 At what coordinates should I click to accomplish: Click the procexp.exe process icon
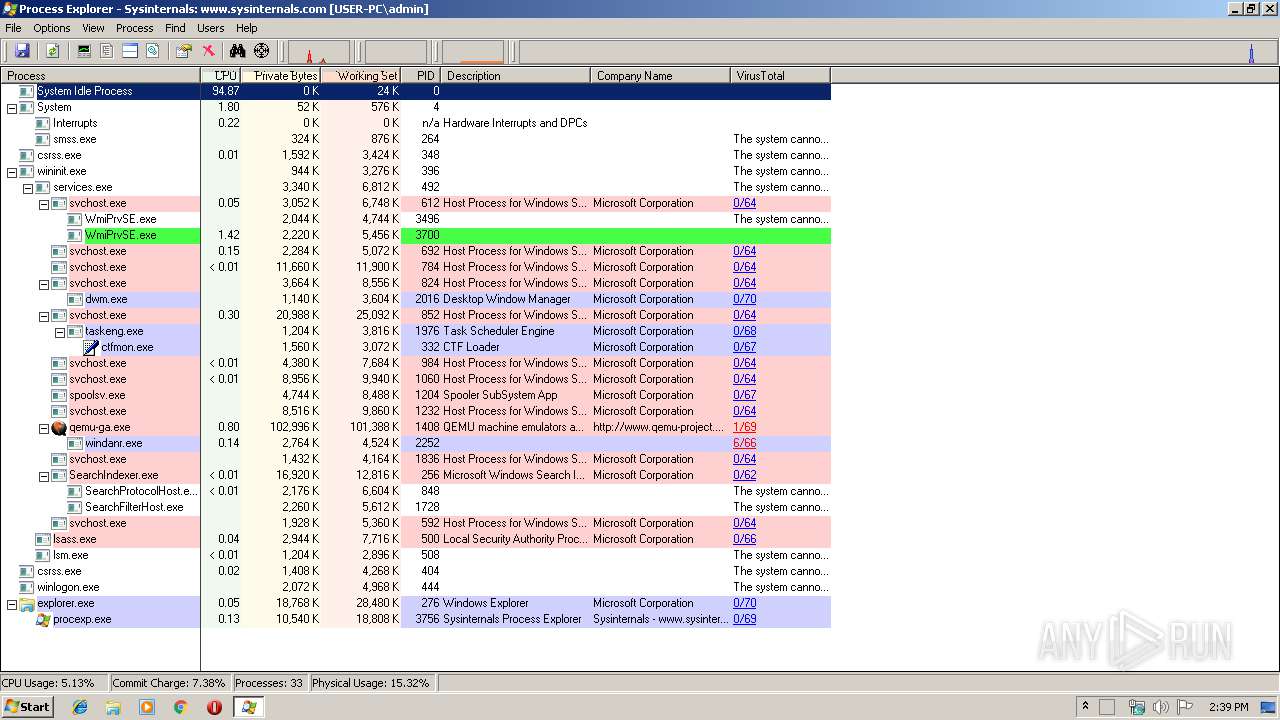[43, 619]
